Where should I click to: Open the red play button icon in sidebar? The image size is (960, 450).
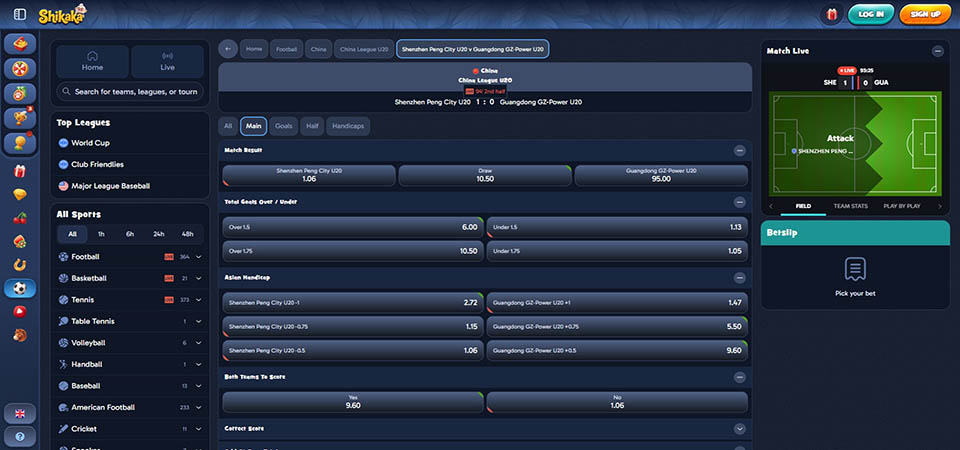point(20,312)
